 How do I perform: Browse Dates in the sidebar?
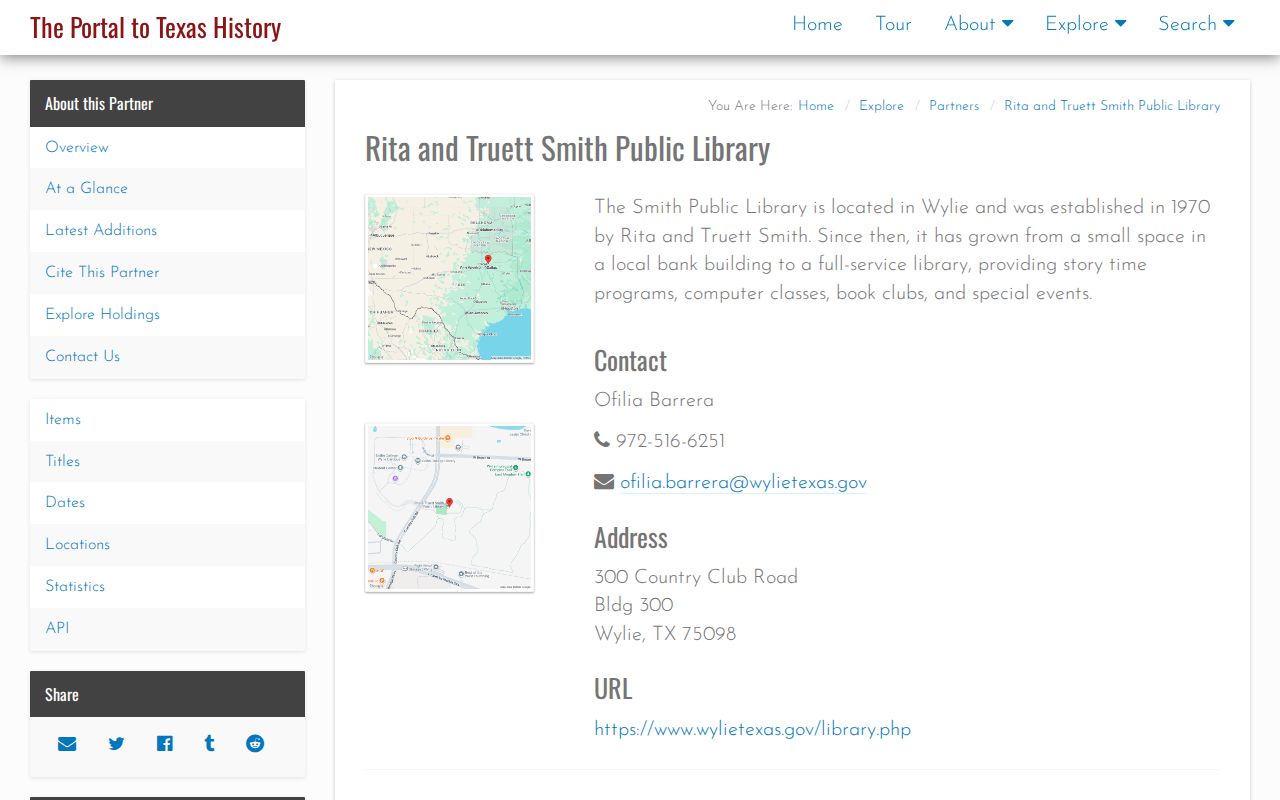(167, 502)
